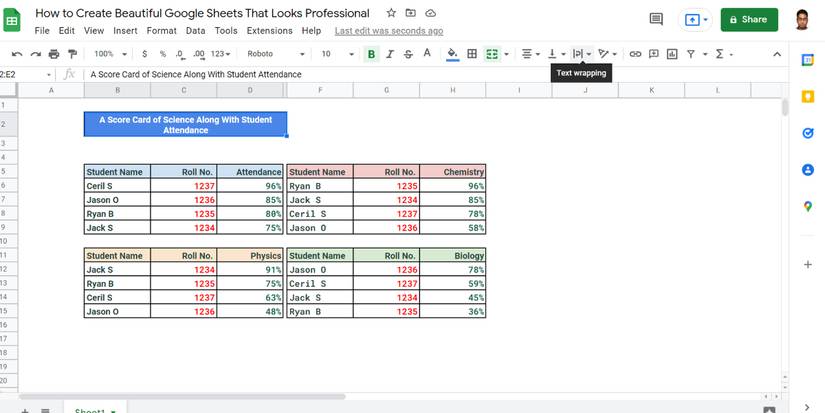The width and height of the screenshot is (825, 413).
Task: Expand the font size 10 dropdown
Action: coord(338,54)
